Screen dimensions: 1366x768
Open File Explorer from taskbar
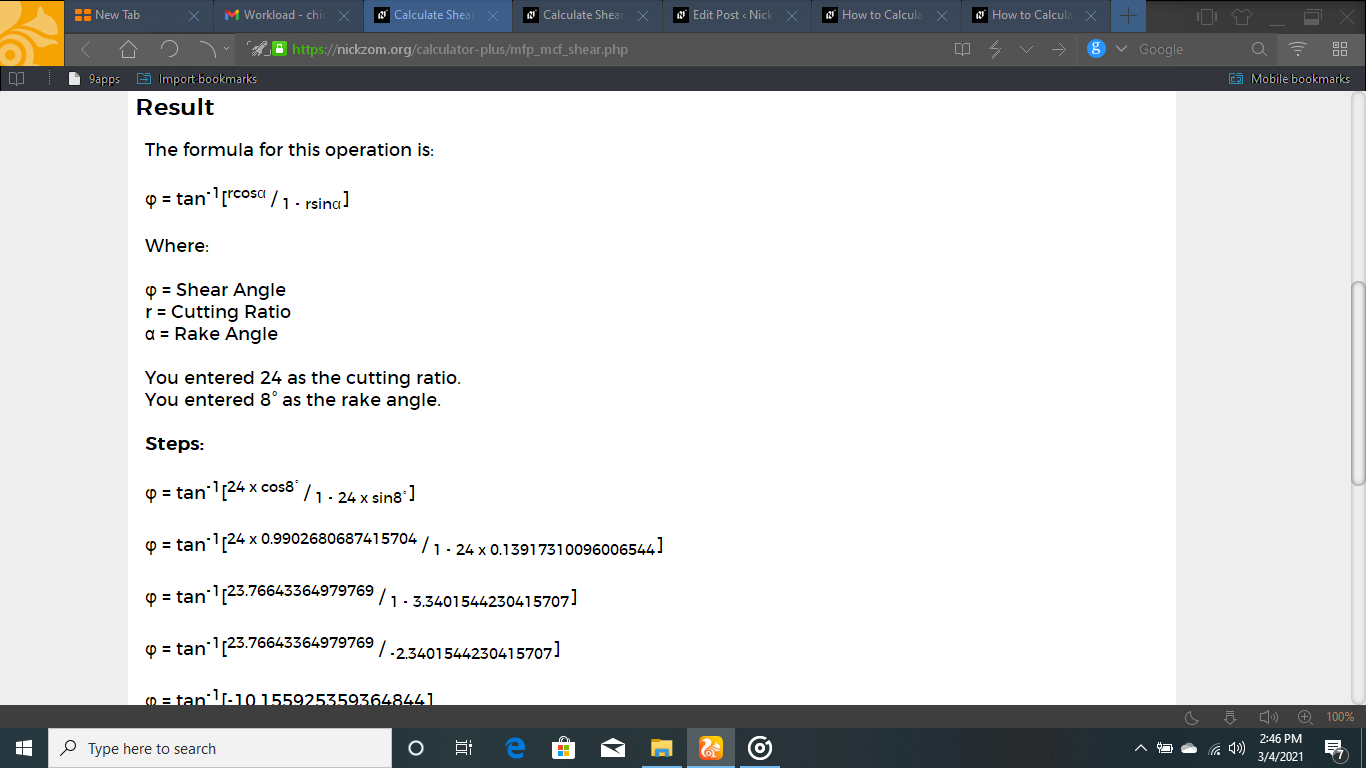click(662, 748)
